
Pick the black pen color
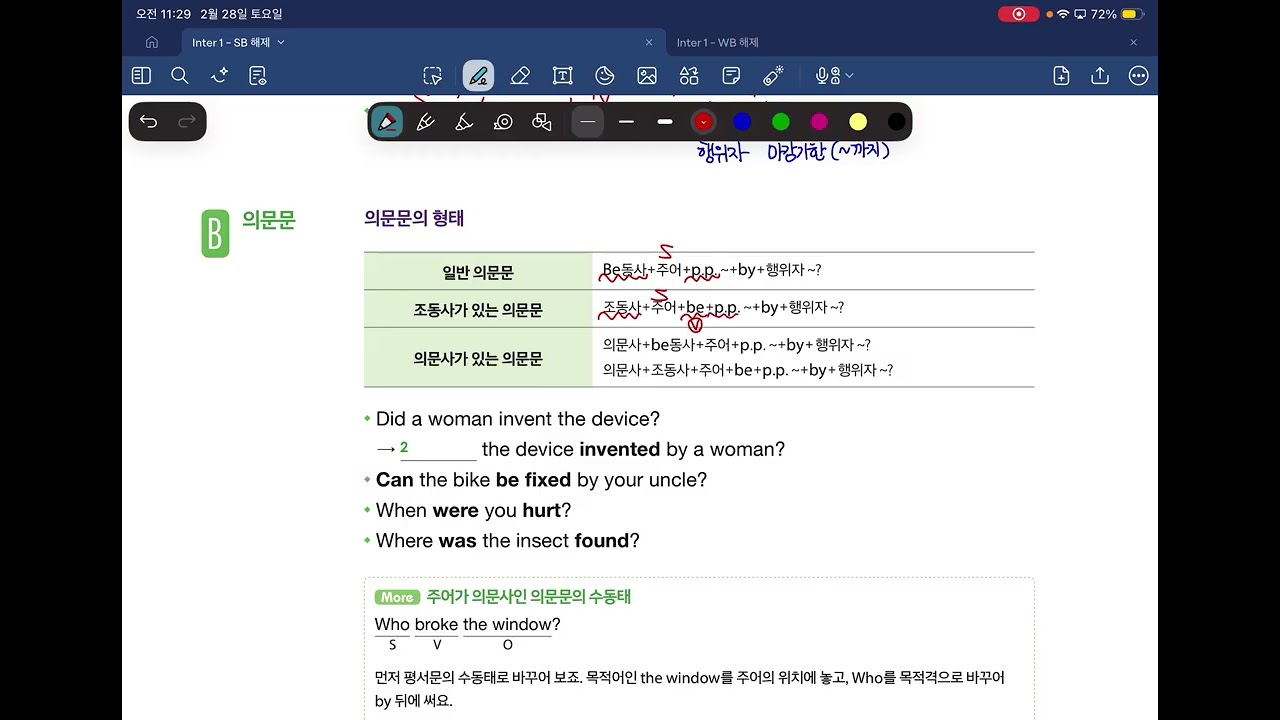coord(897,122)
